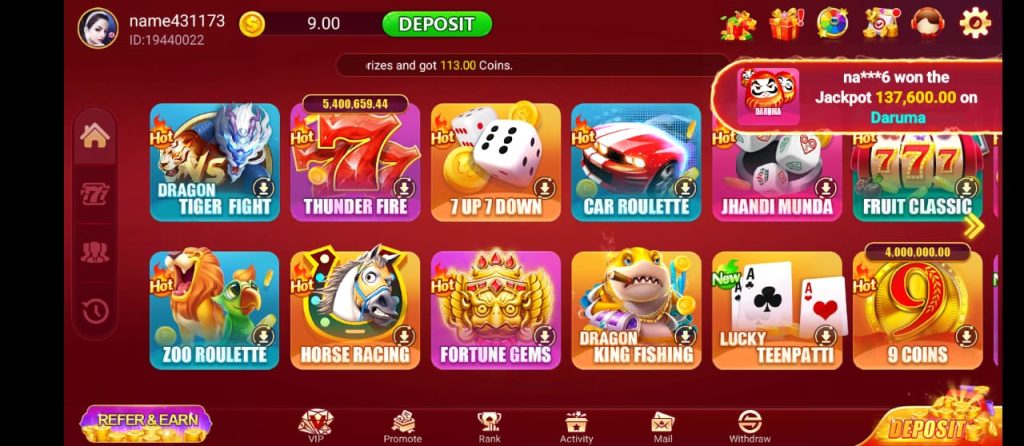Image resolution: width=1024 pixels, height=446 pixels.
Task: Open the VIP diamond icon
Action: (315, 426)
